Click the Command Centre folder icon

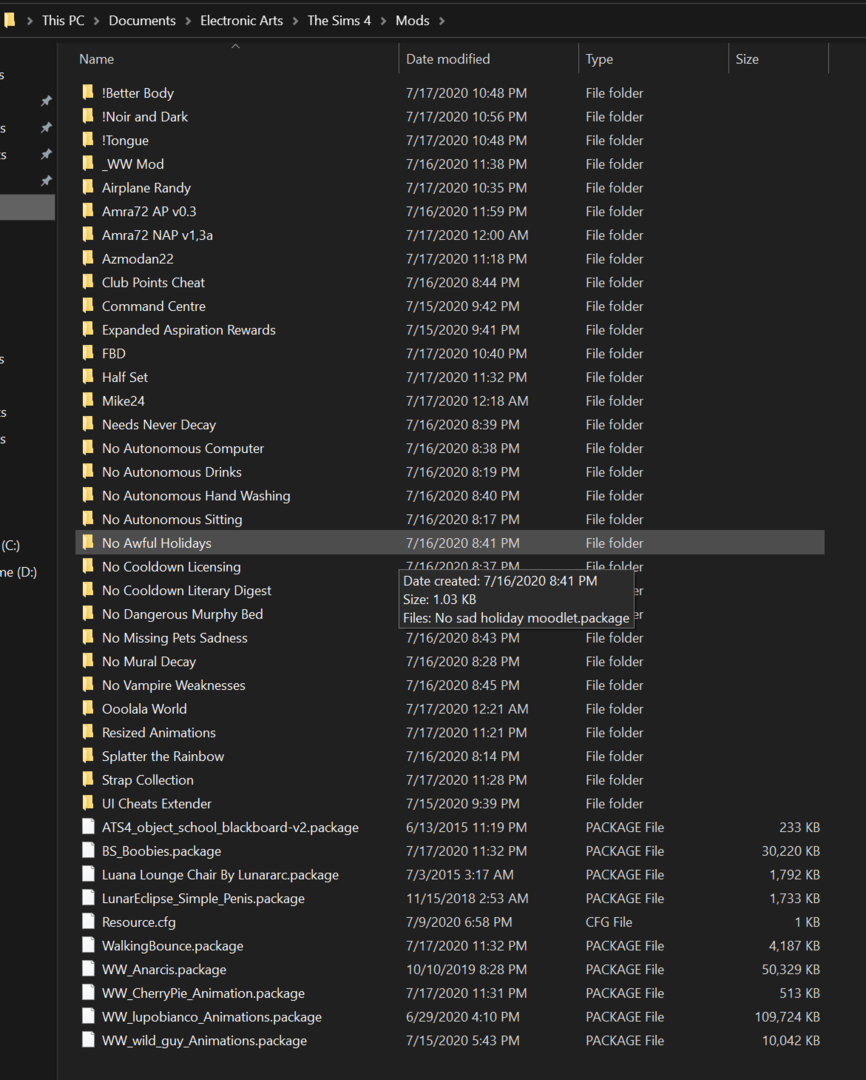(x=87, y=306)
